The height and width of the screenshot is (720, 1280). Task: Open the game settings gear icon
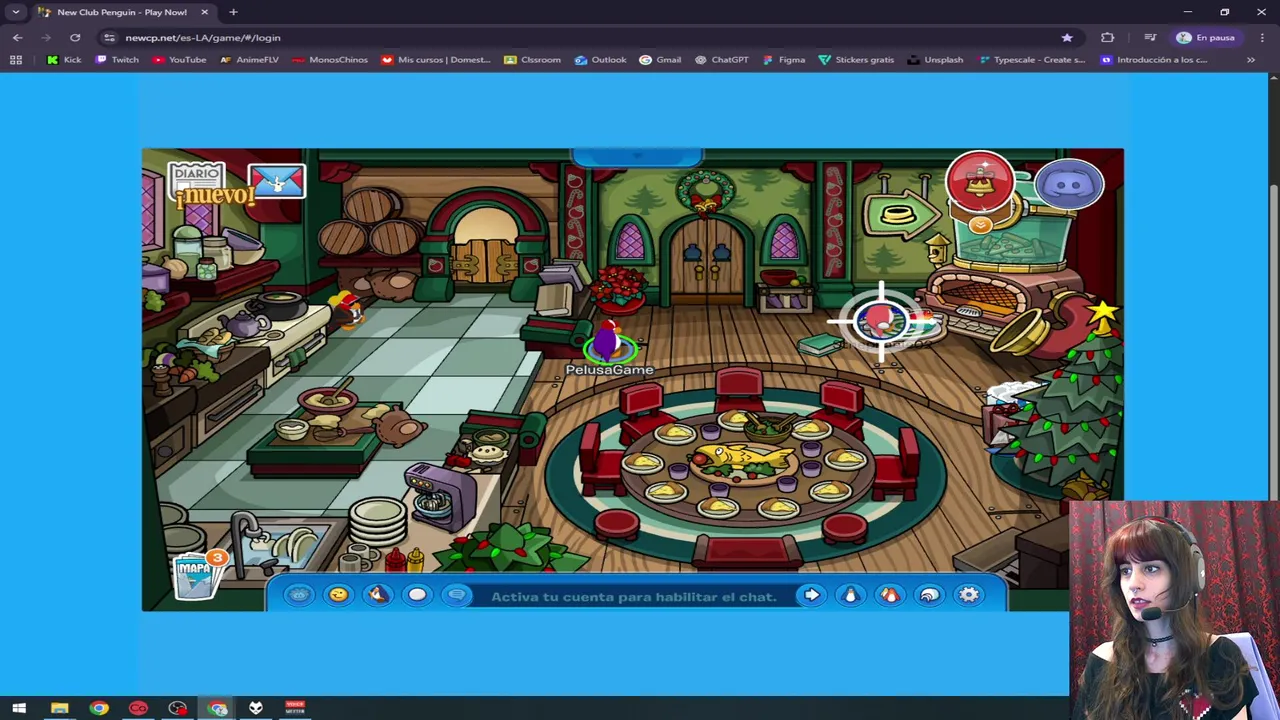point(969,595)
